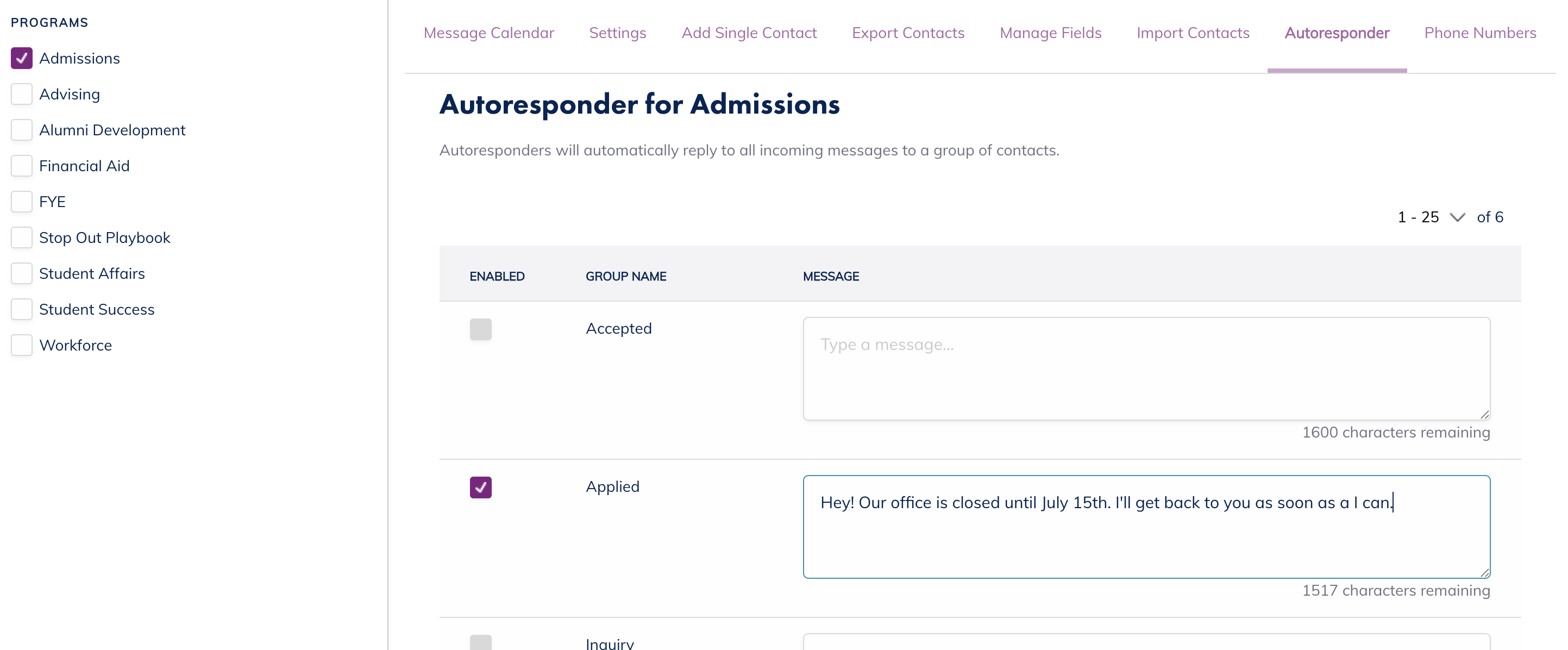Tick the FYE program checkbox
The height and width of the screenshot is (650, 1568).
pos(22,202)
